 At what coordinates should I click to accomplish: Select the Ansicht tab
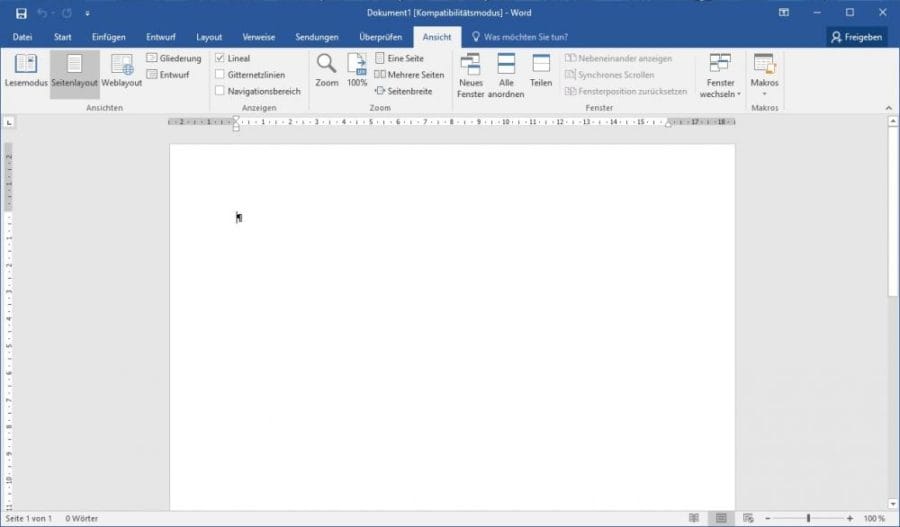tap(437, 37)
